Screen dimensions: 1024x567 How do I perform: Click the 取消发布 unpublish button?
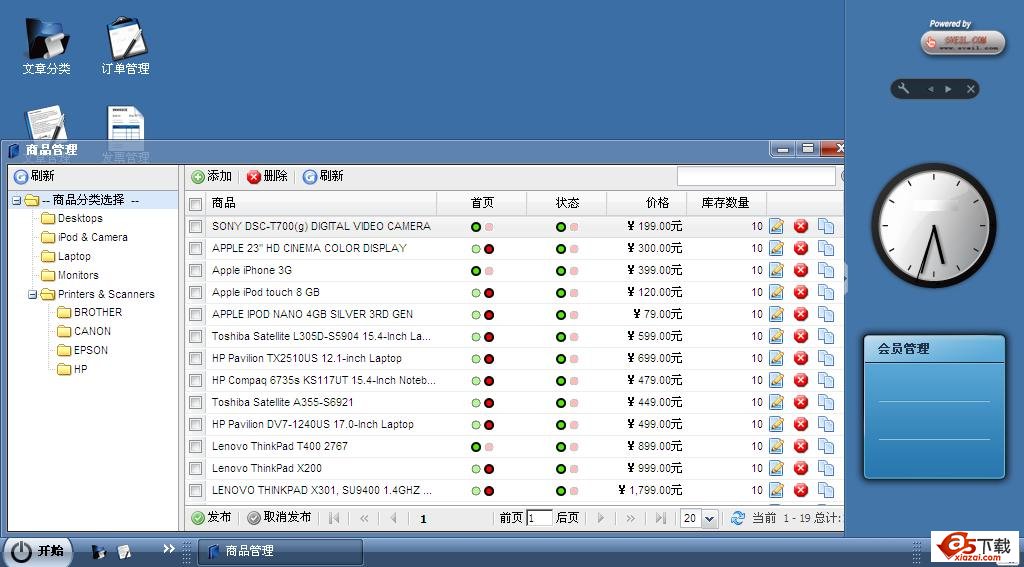point(280,518)
